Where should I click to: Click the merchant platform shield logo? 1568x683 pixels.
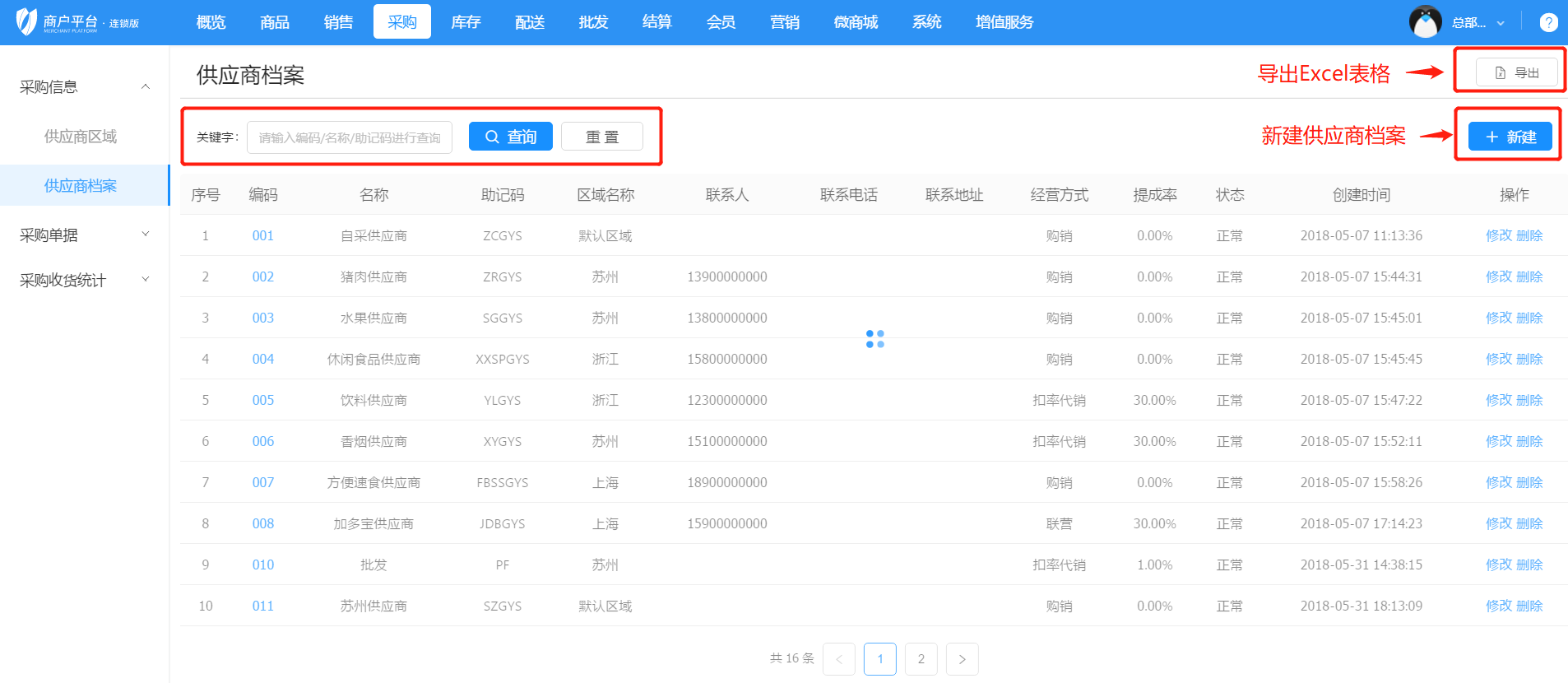coord(27,21)
